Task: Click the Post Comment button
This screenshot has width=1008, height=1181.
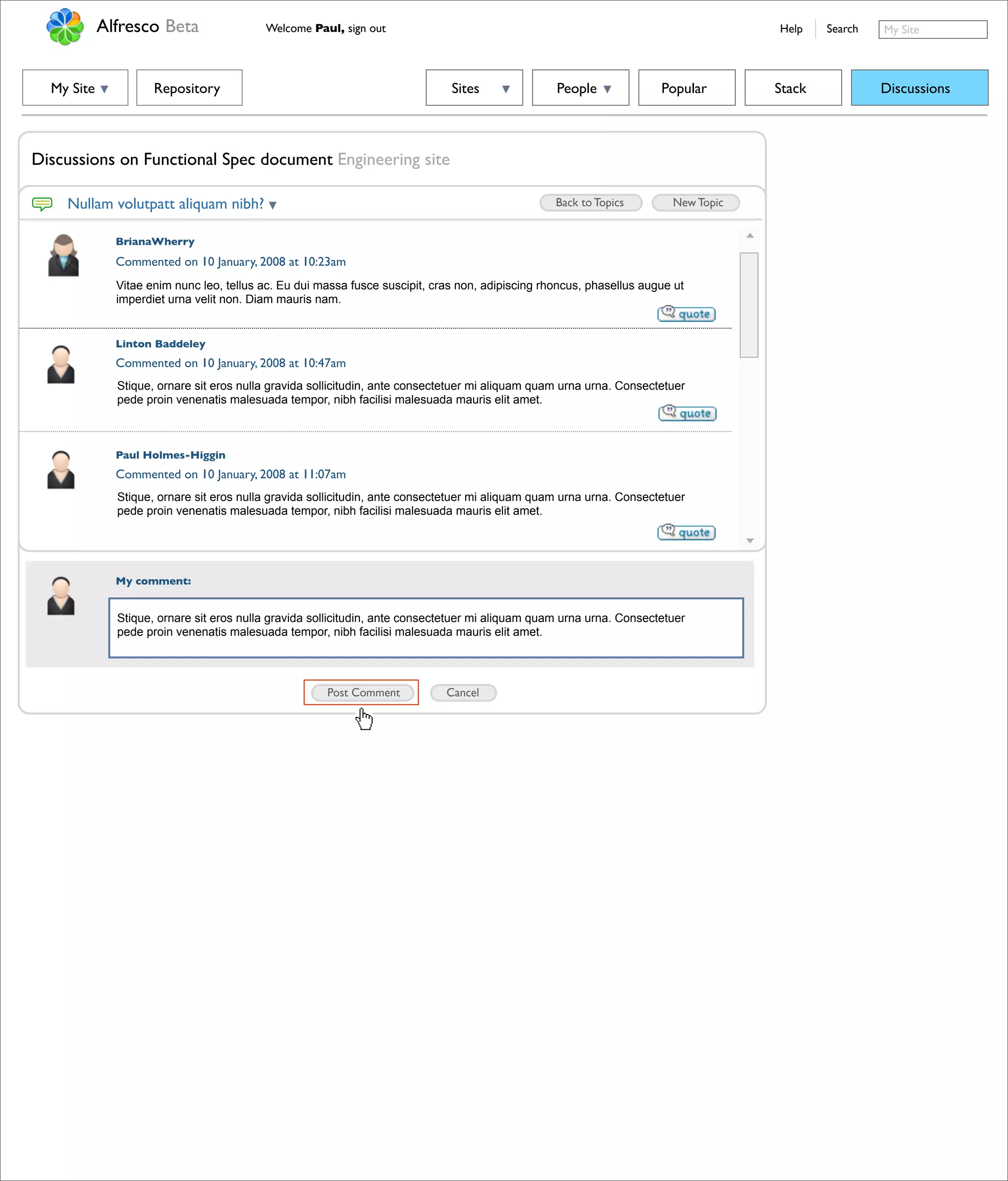Action: tap(363, 692)
